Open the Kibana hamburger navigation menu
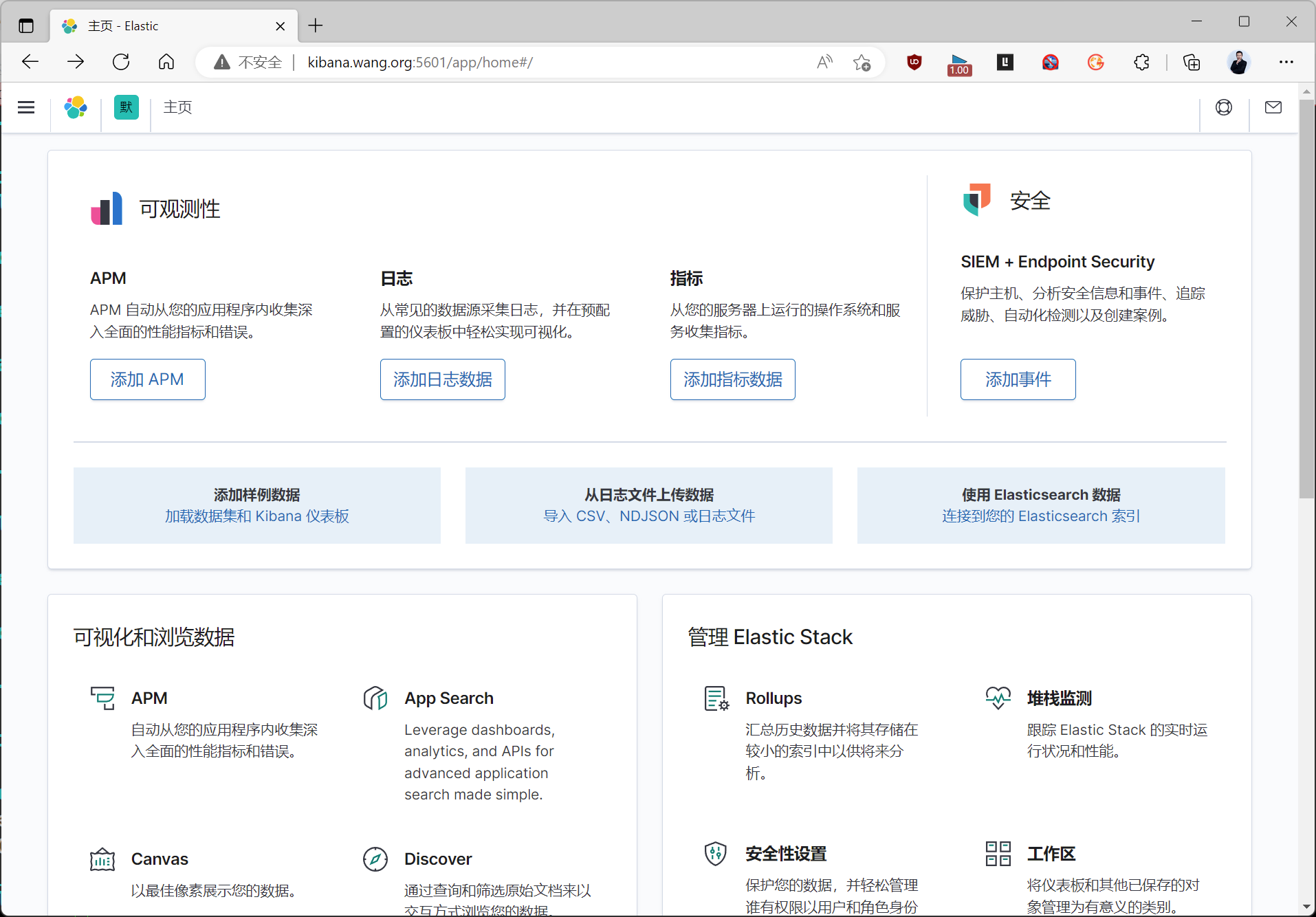1316x917 pixels. click(x=26, y=107)
